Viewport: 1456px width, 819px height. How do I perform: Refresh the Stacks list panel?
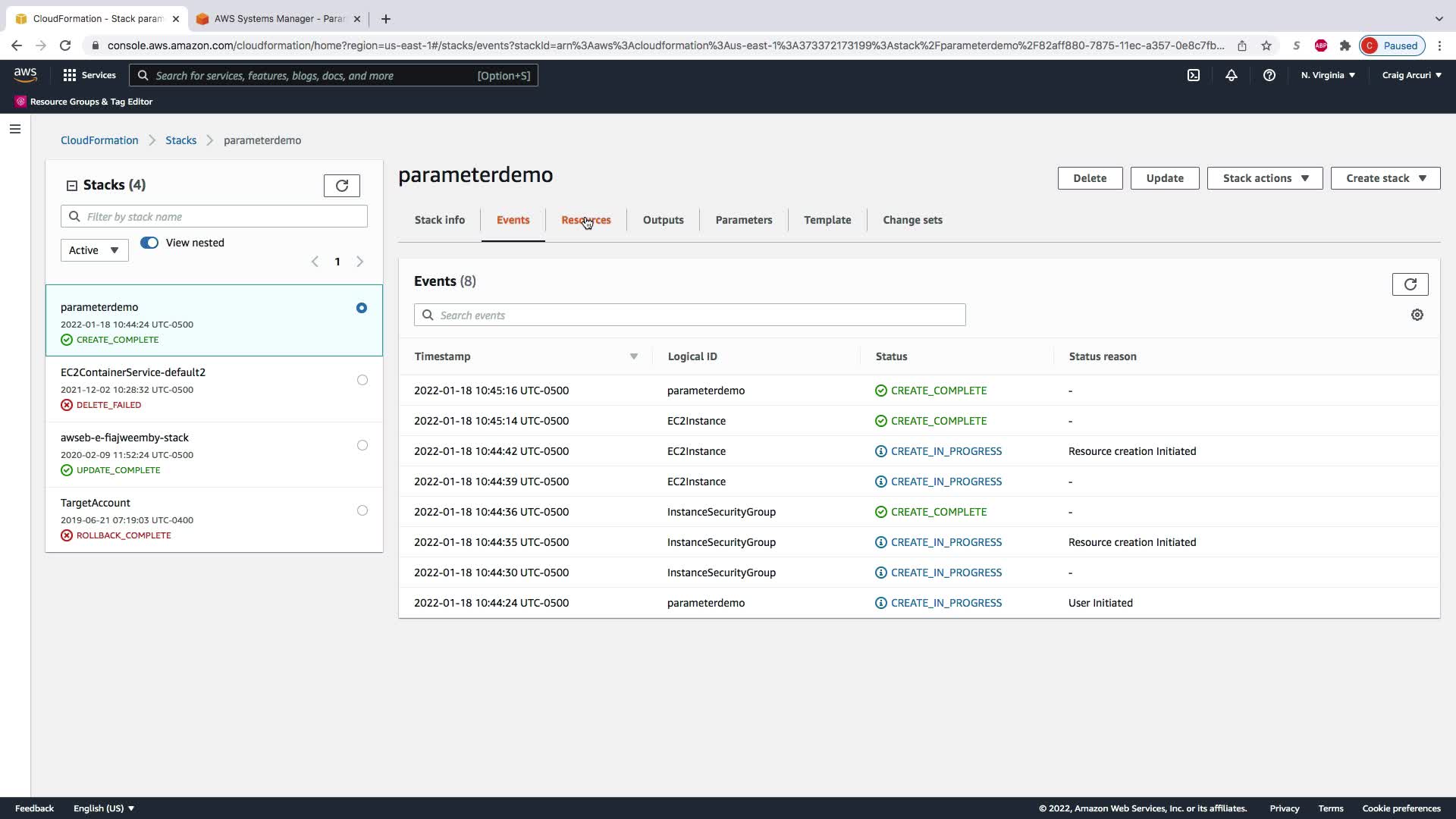pyautogui.click(x=341, y=186)
